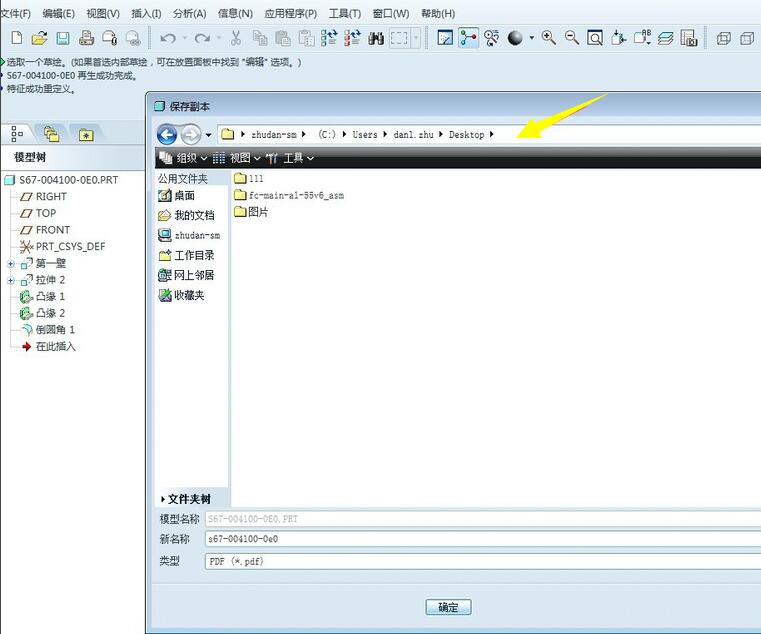Click the 新名称 new name input field

point(480,539)
